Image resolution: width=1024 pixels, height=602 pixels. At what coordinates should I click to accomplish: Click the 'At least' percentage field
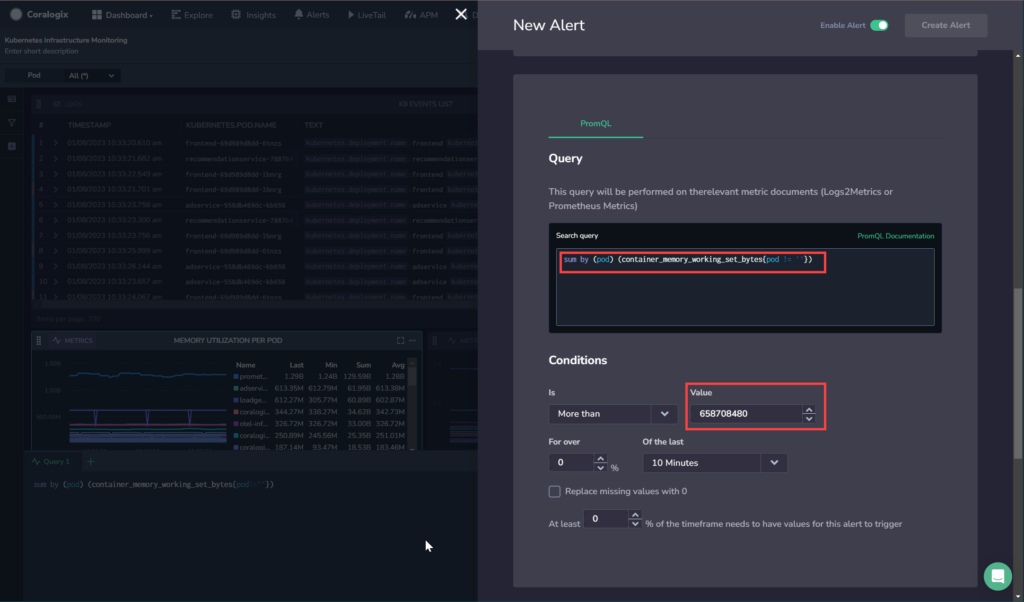click(605, 519)
